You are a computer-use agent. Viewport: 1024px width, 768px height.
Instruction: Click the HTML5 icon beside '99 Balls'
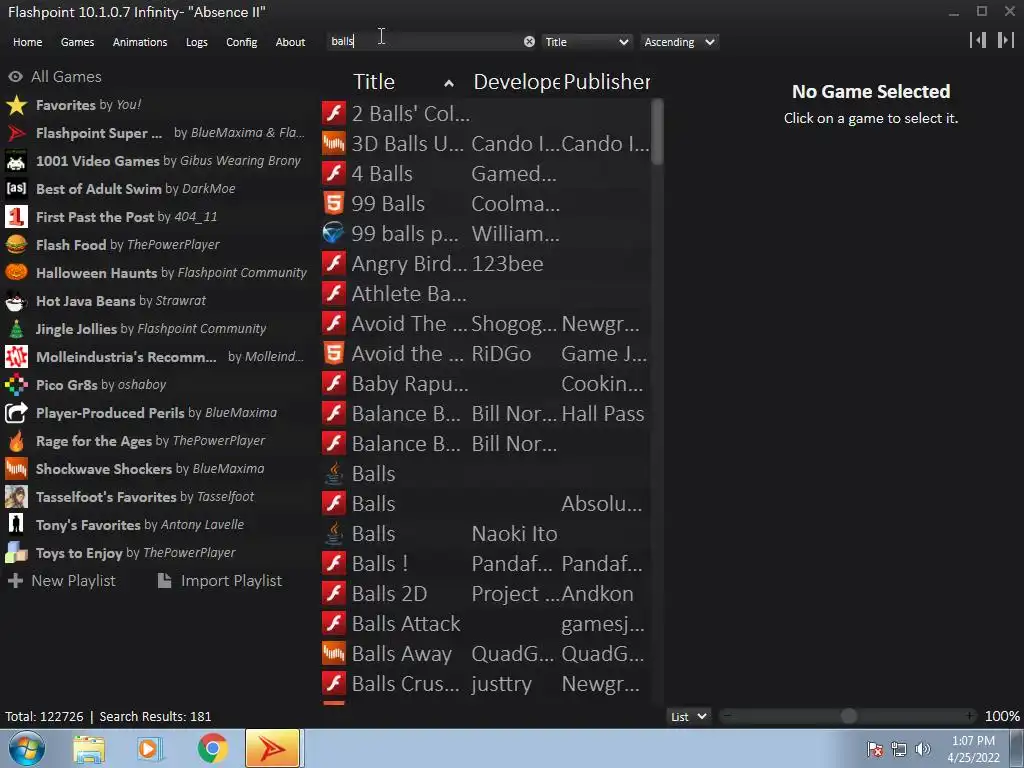coord(334,204)
